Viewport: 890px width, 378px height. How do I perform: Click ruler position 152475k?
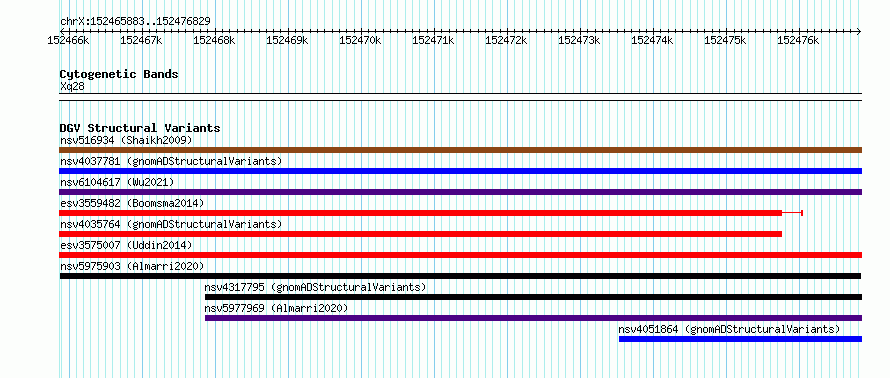click(726, 40)
